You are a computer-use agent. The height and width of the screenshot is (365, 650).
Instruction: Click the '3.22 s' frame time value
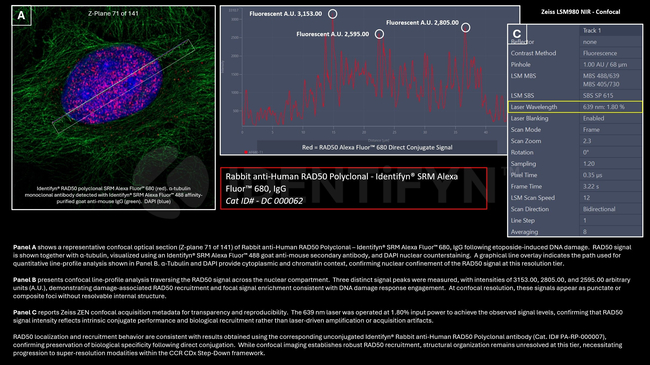coord(591,187)
